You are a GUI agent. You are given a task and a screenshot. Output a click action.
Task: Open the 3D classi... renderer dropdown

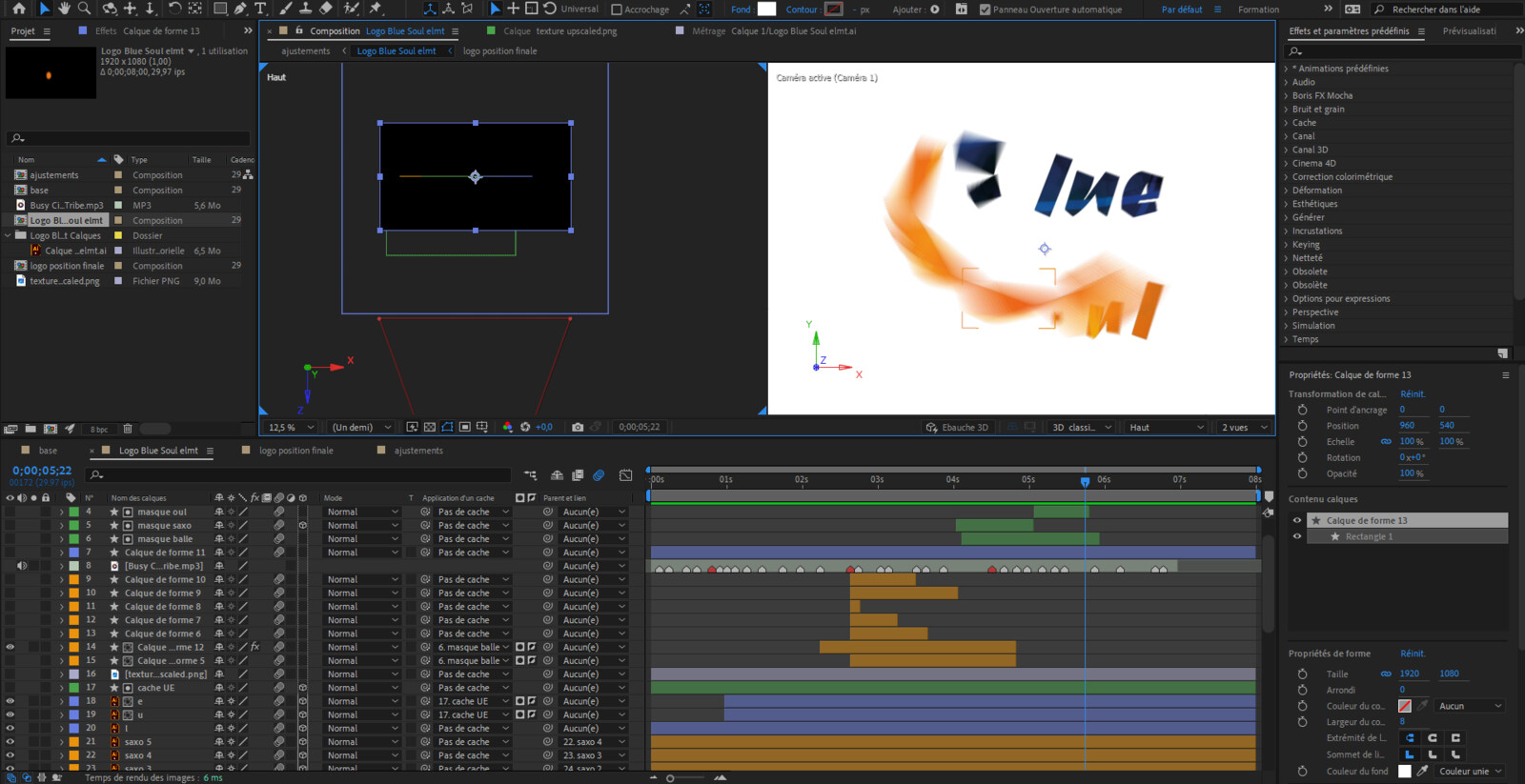tap(1081, 427)
